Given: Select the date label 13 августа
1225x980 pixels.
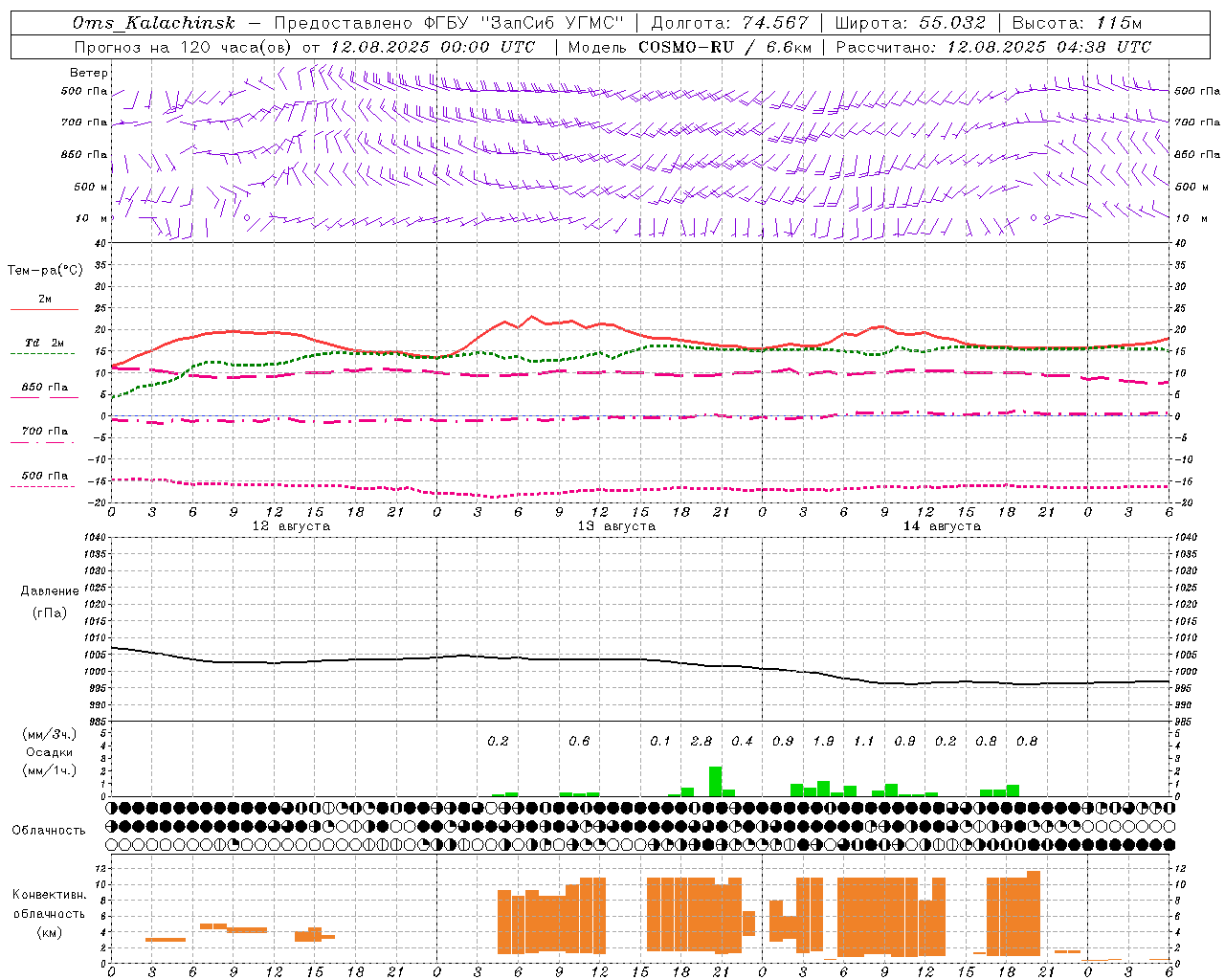Looking at the screenshot, I should (x=616, y=526).
